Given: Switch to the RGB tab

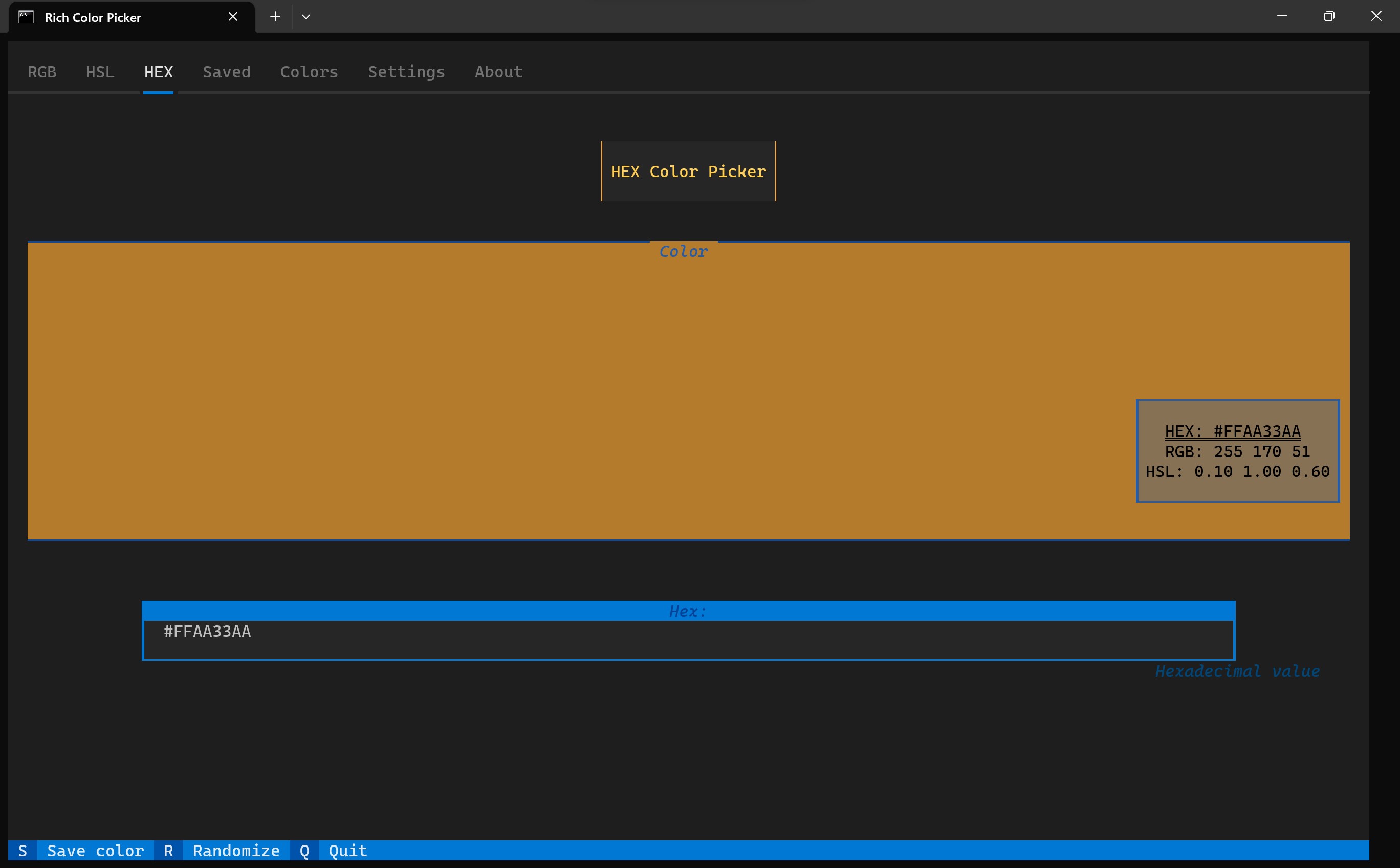Looking at the screenshot, I should click(42, 72).
